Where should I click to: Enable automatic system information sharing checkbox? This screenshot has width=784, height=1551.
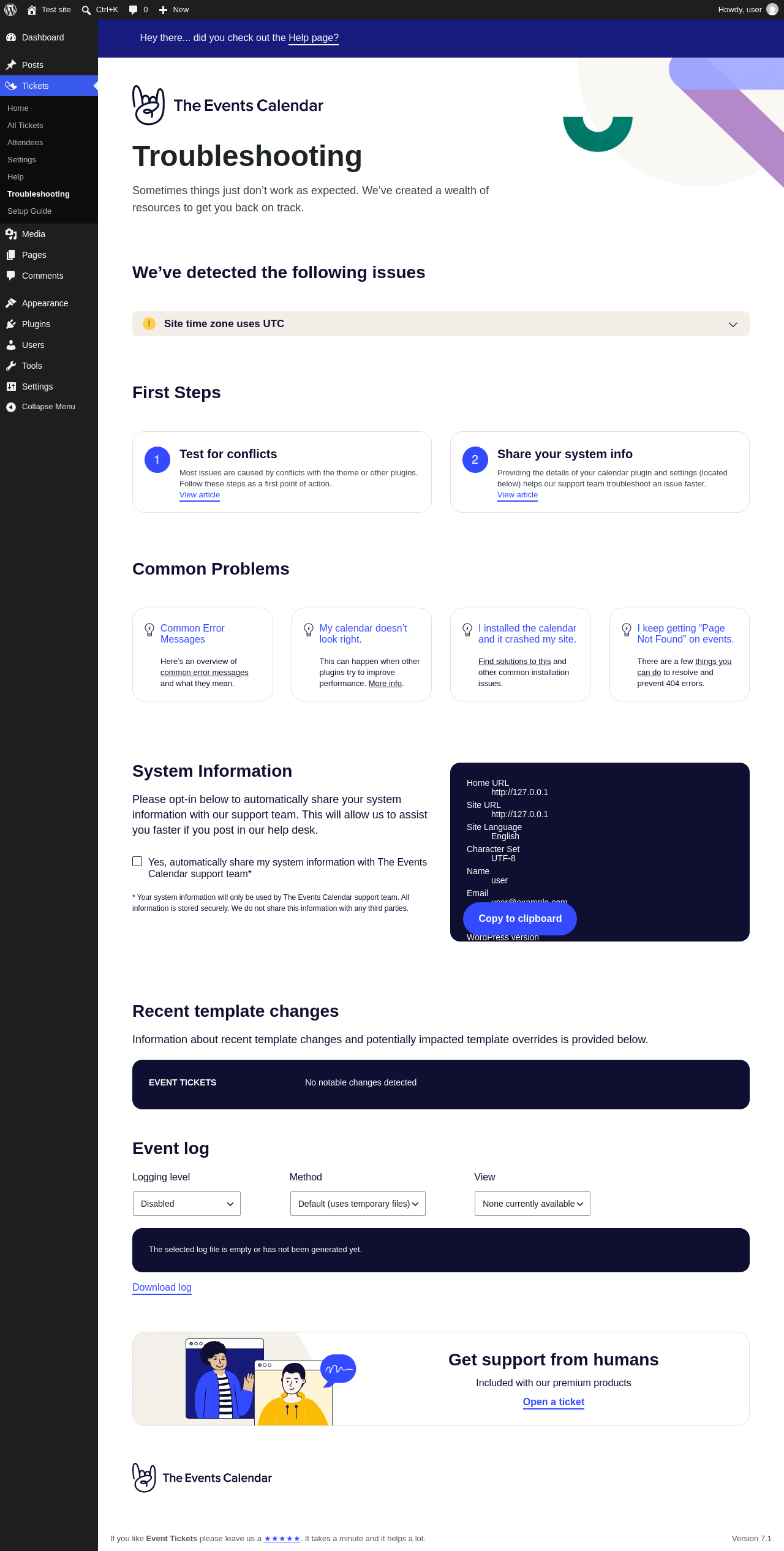click(137, 861)
